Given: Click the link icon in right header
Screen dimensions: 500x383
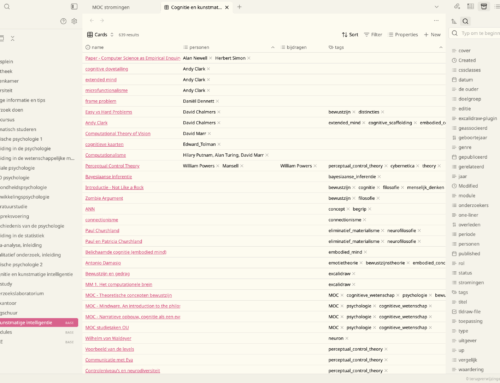Looking at the screenshot, I should (x=457, y=6).
